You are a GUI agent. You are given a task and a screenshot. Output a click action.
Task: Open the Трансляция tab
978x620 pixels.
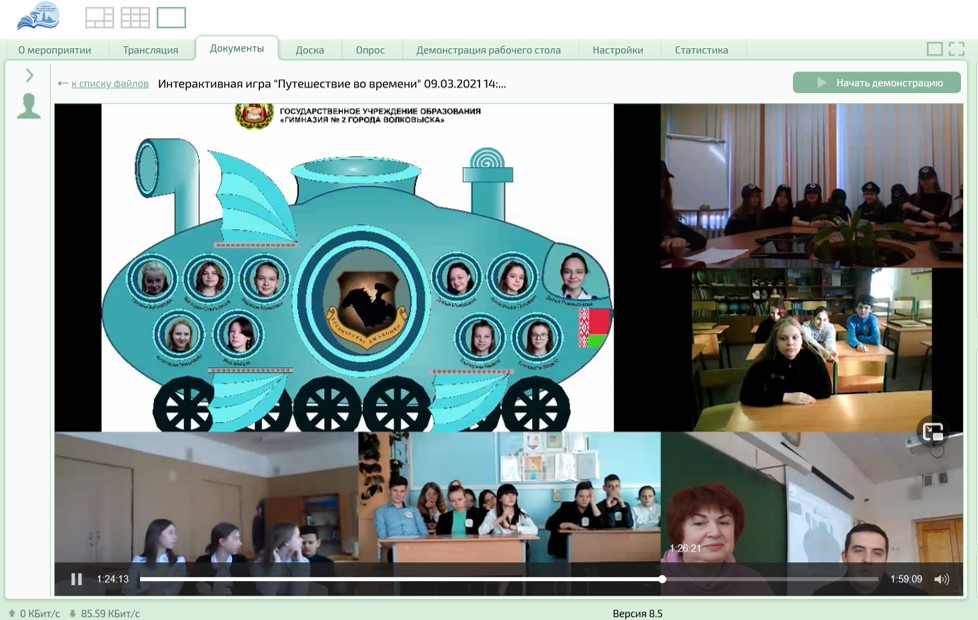150,50
